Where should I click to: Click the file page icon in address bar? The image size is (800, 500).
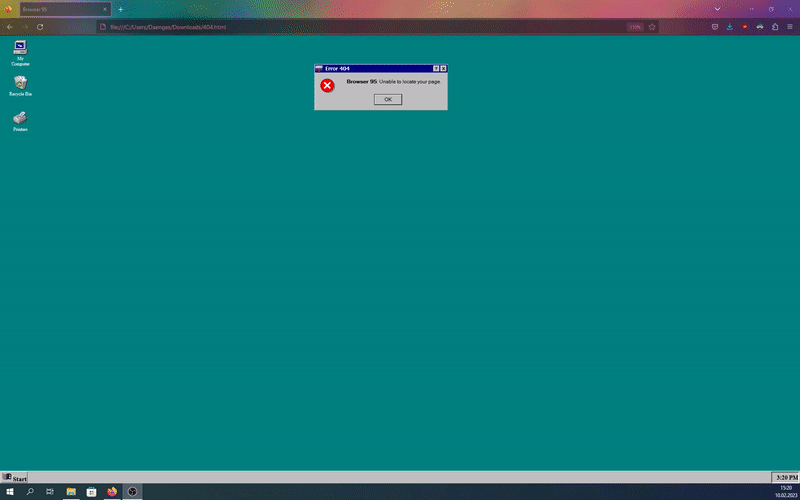point(103,27)
